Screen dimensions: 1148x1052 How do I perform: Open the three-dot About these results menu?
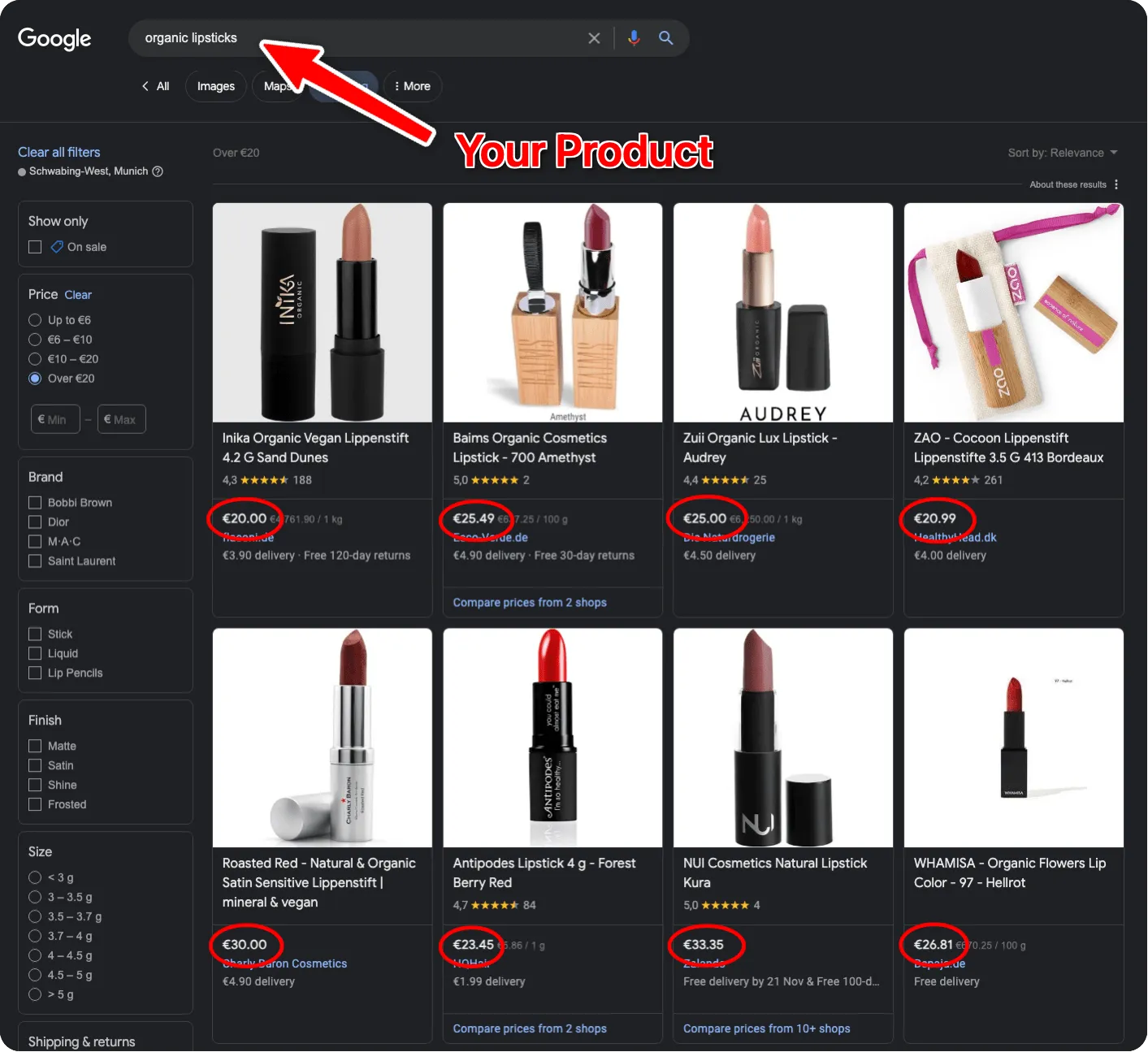click(1116, 184)
